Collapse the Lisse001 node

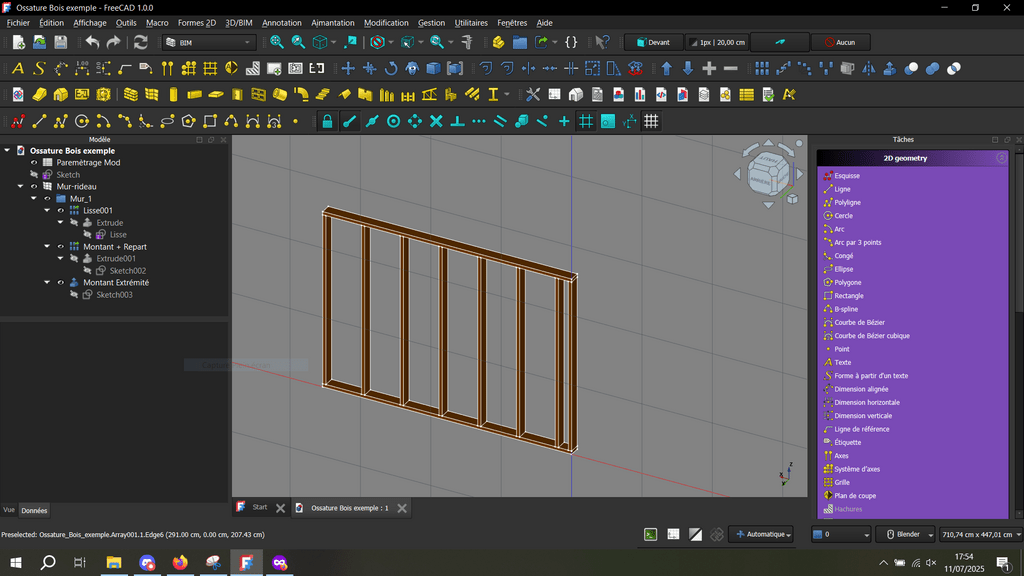47,210
